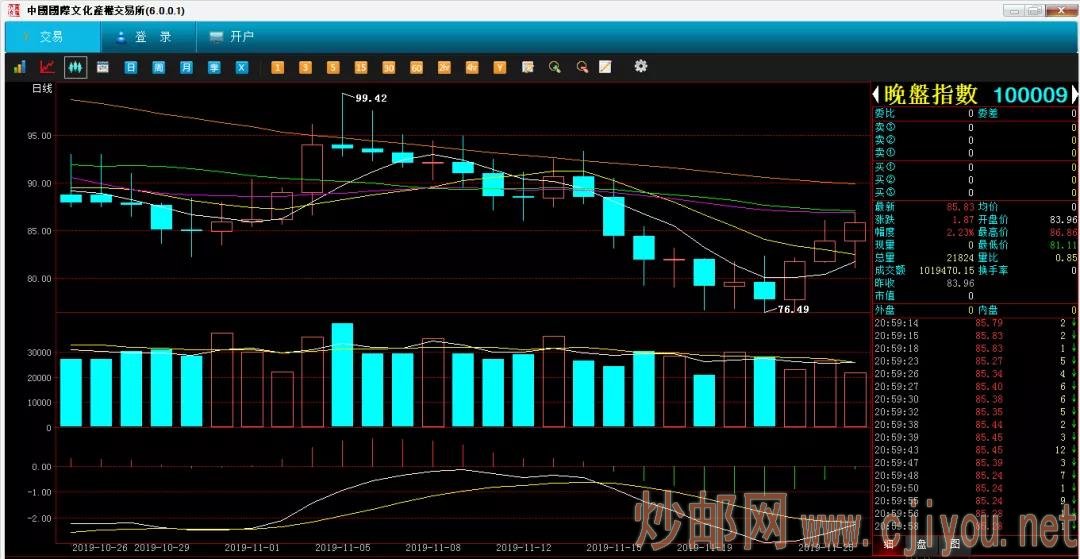Switch to candlestick chart view icon

pyautogui.click(x=75, y=67)
